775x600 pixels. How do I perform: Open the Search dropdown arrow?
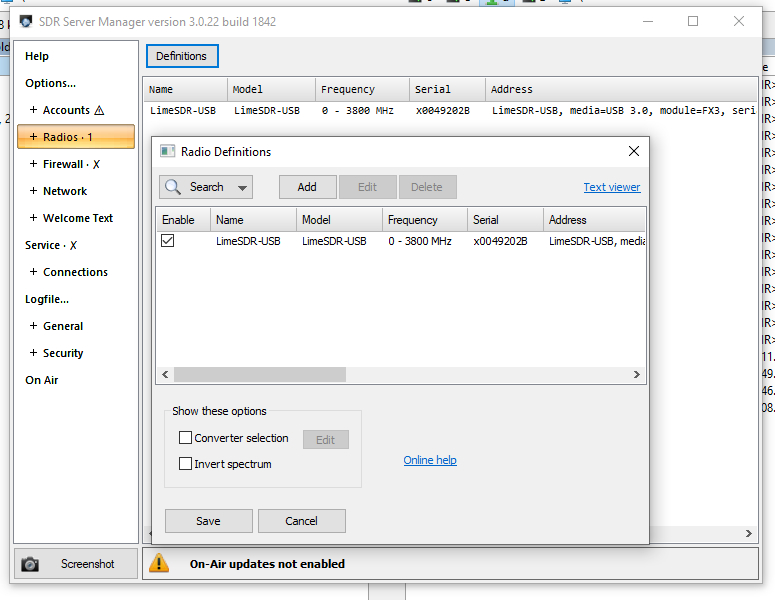point(242,187)
